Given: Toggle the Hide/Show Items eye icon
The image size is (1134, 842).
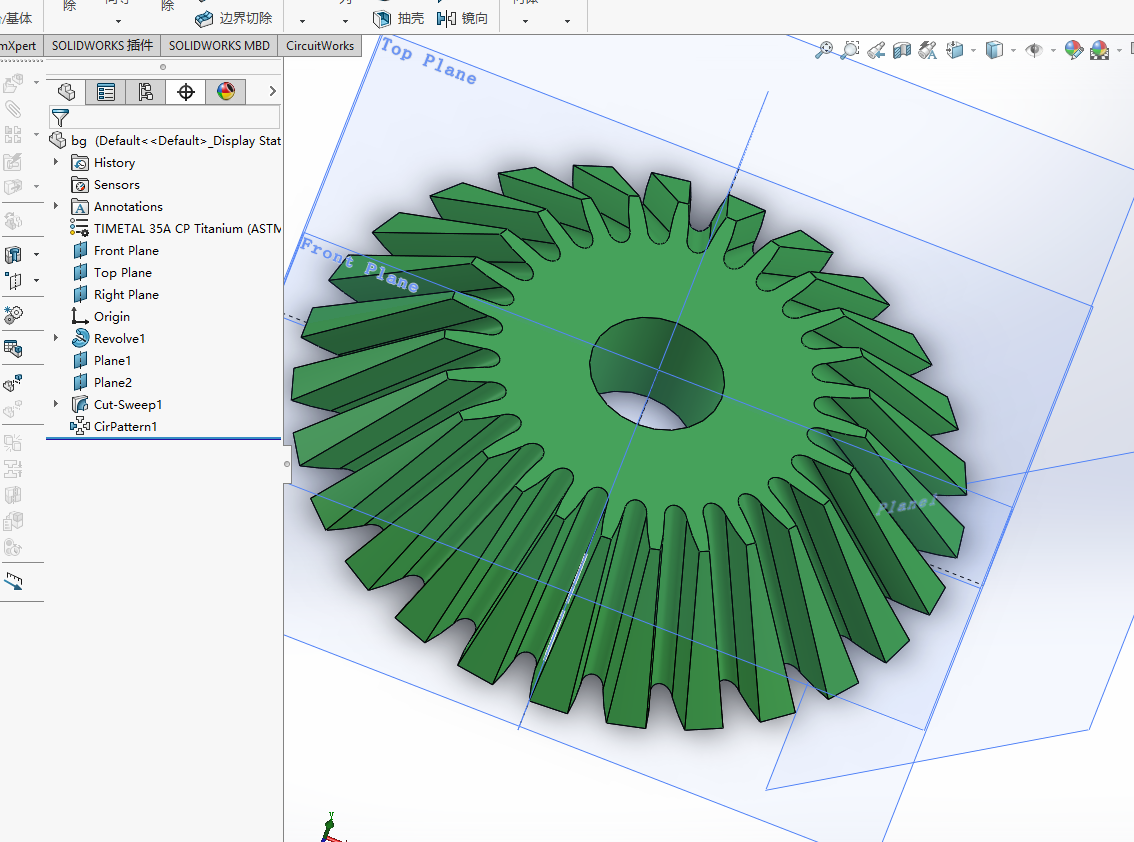Looking at the screenshot, I should (1033, 49).
